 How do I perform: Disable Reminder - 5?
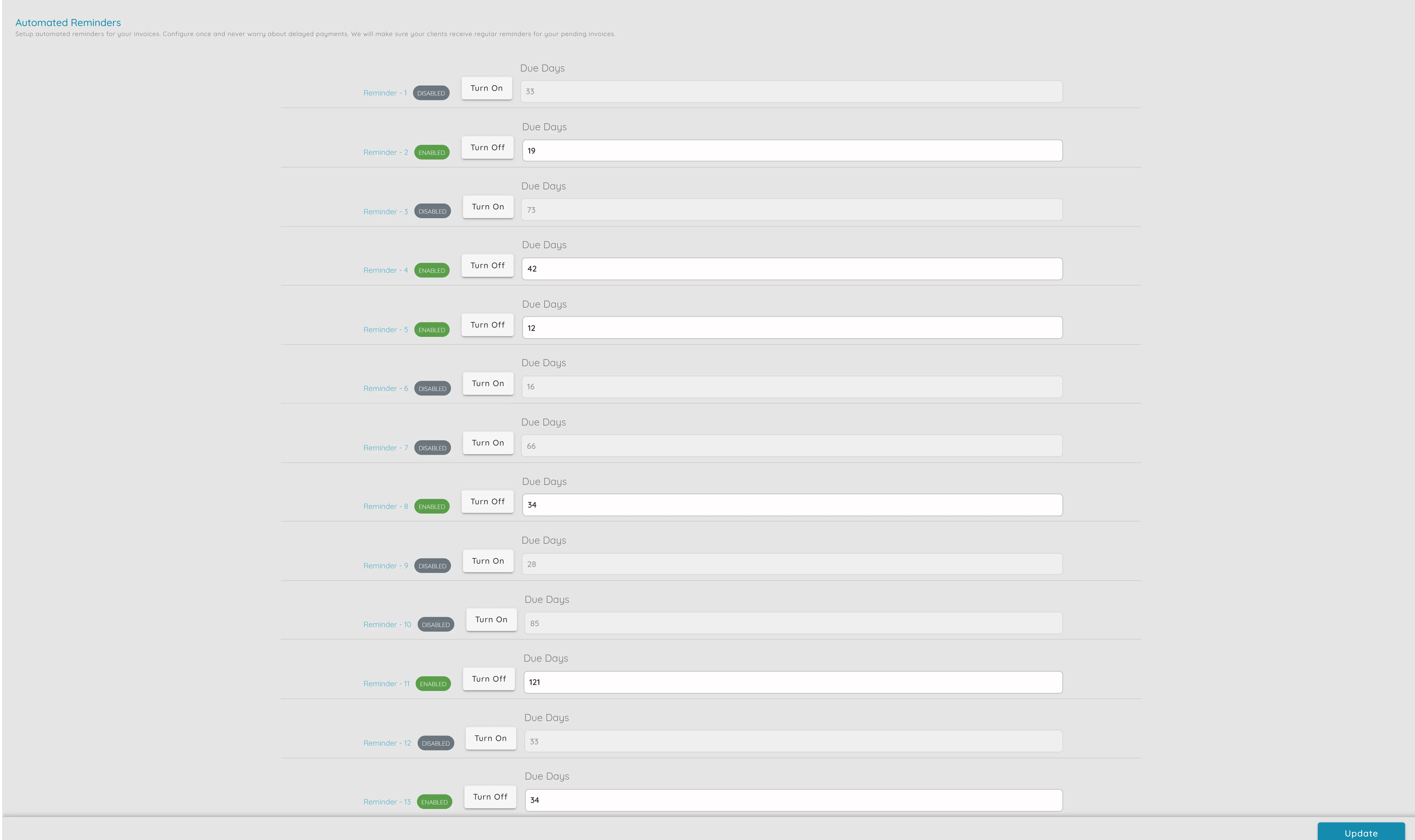[487, 324]
